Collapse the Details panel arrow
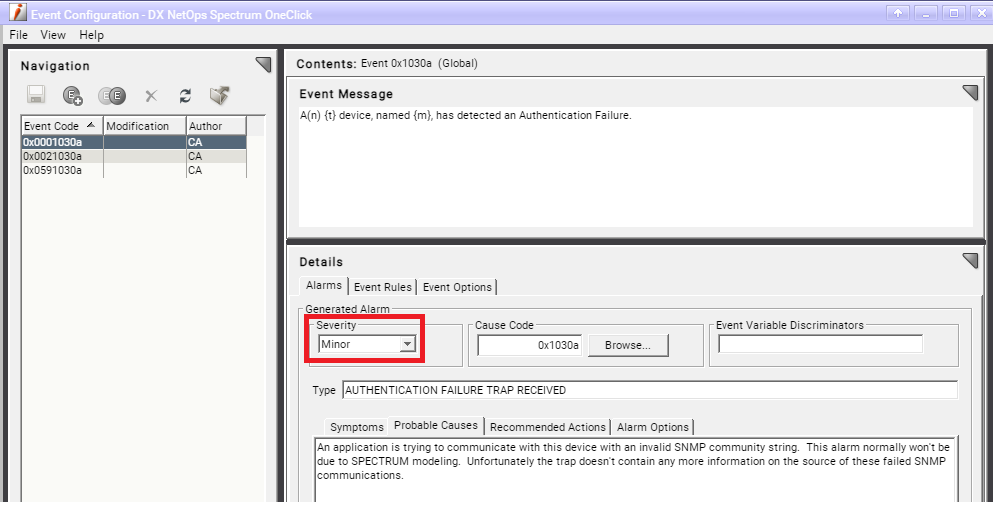This screenshot has height=506, width=999. tap(970, 261)
